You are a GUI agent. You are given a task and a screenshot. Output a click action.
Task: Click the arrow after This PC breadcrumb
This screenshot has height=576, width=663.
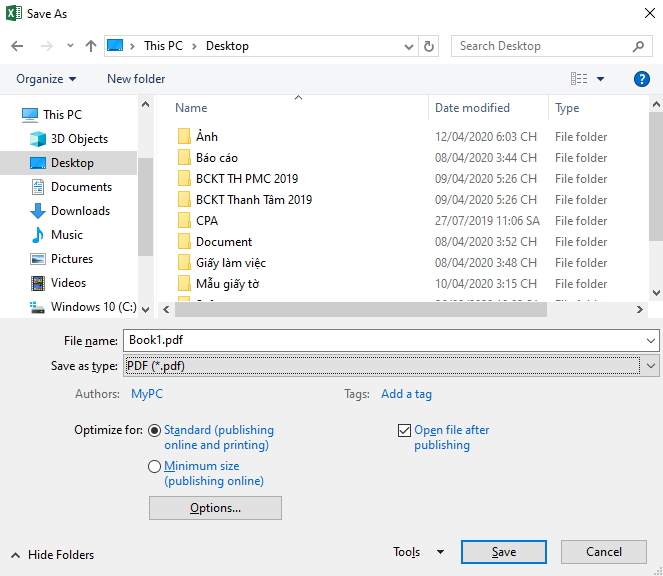195,46
